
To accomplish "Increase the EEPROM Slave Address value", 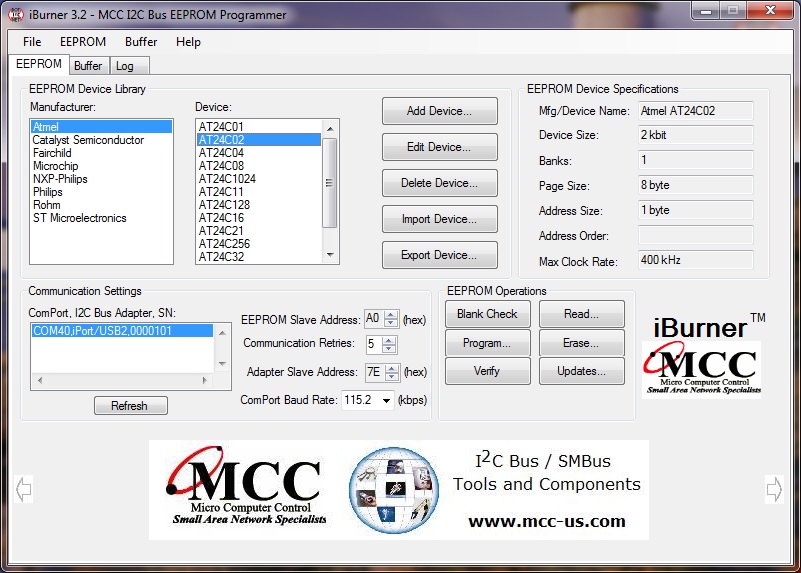I will pos(391,315).
